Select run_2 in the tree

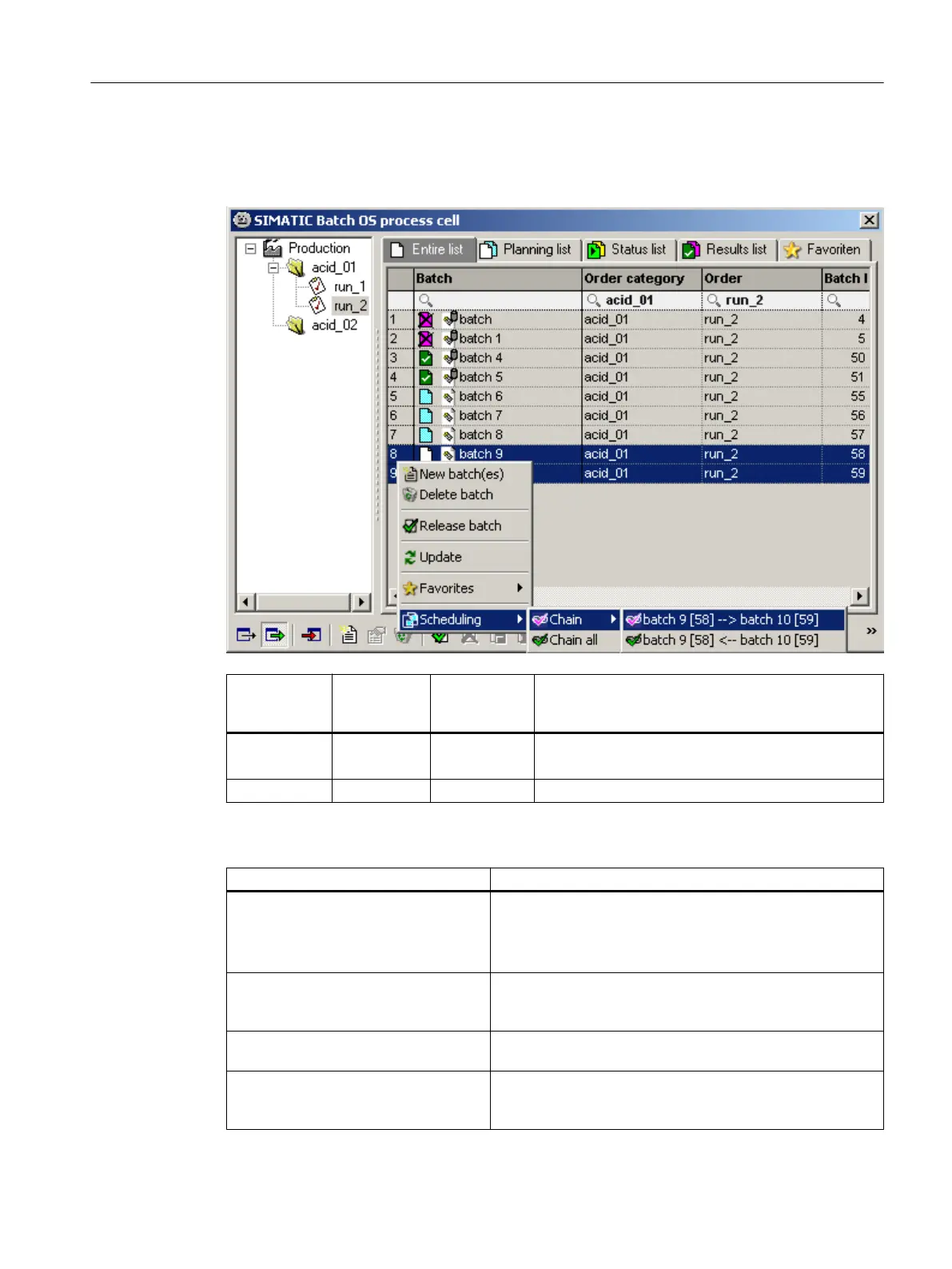[350, 306]
